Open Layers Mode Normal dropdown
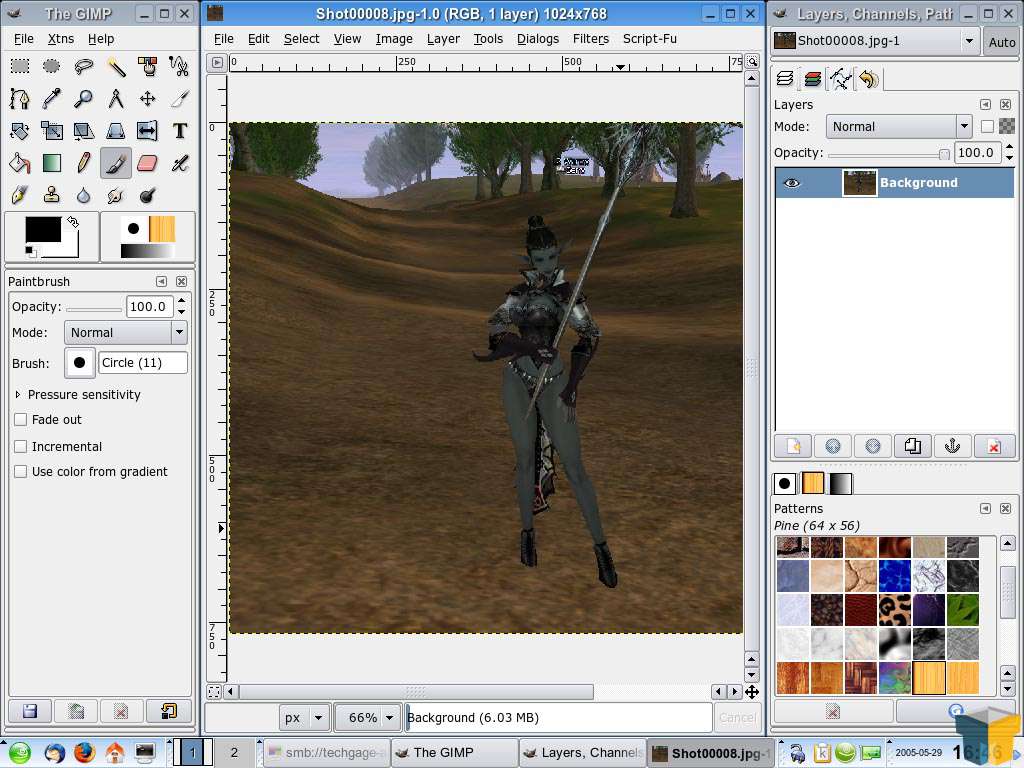 point(899,127)
